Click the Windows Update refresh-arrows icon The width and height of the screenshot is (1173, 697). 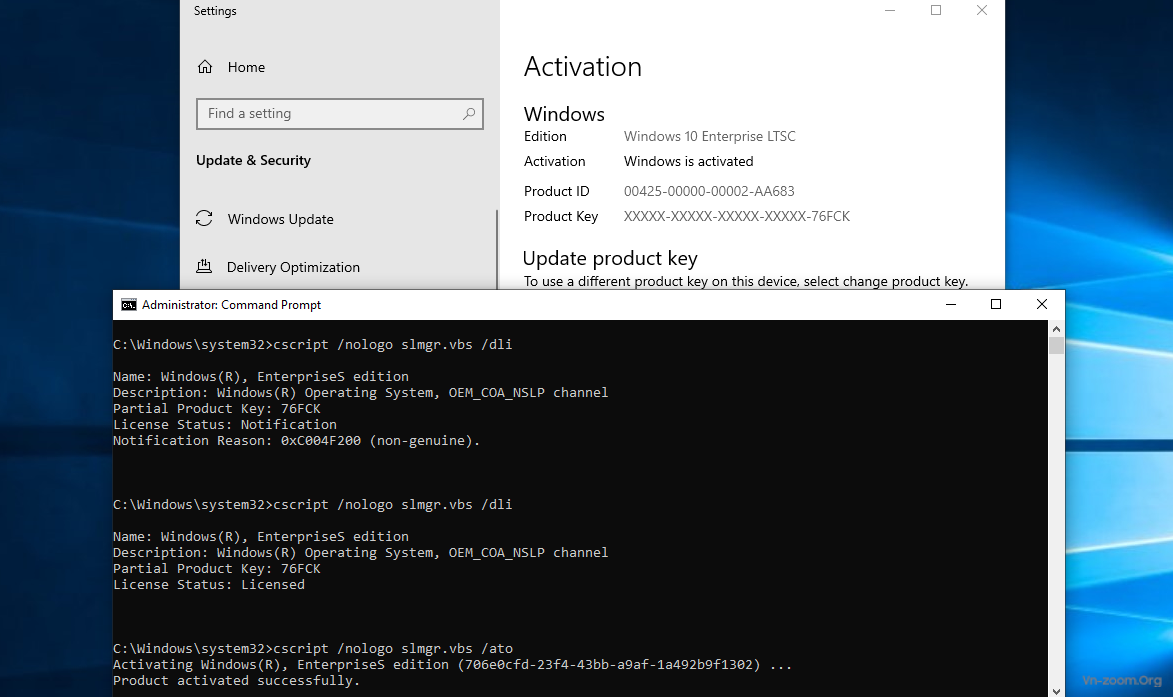tap(204, 218)
